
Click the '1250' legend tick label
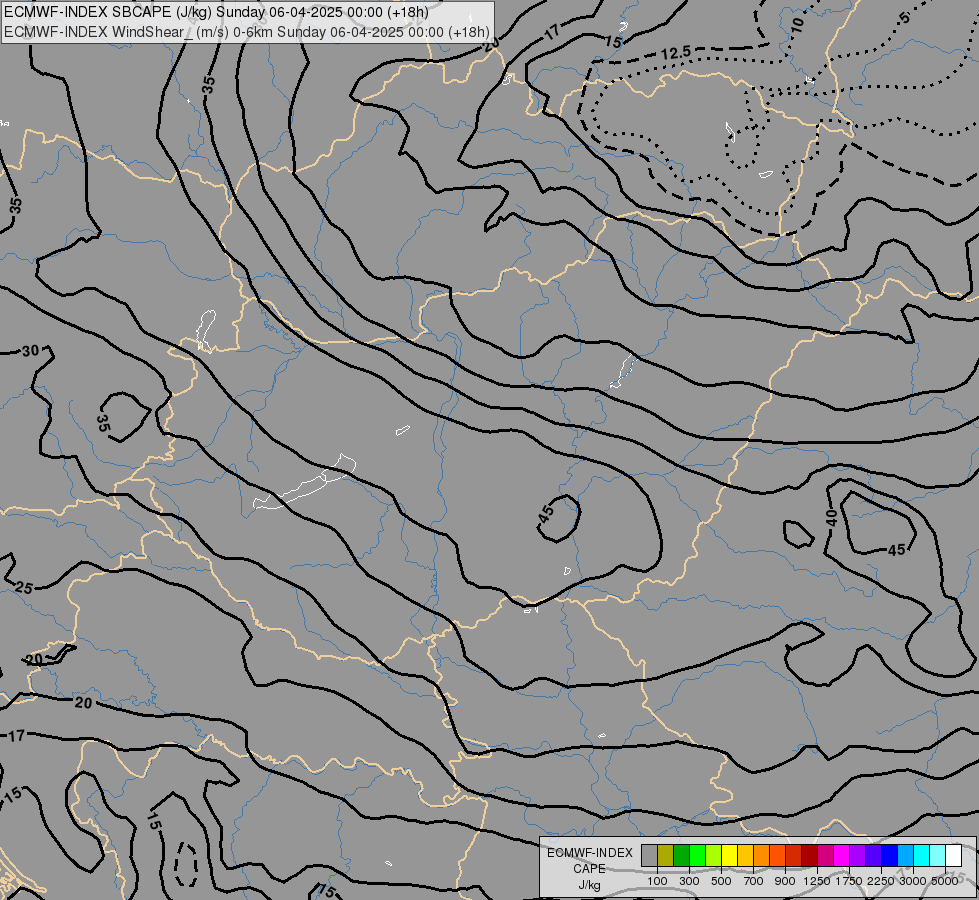coord(817,881)
